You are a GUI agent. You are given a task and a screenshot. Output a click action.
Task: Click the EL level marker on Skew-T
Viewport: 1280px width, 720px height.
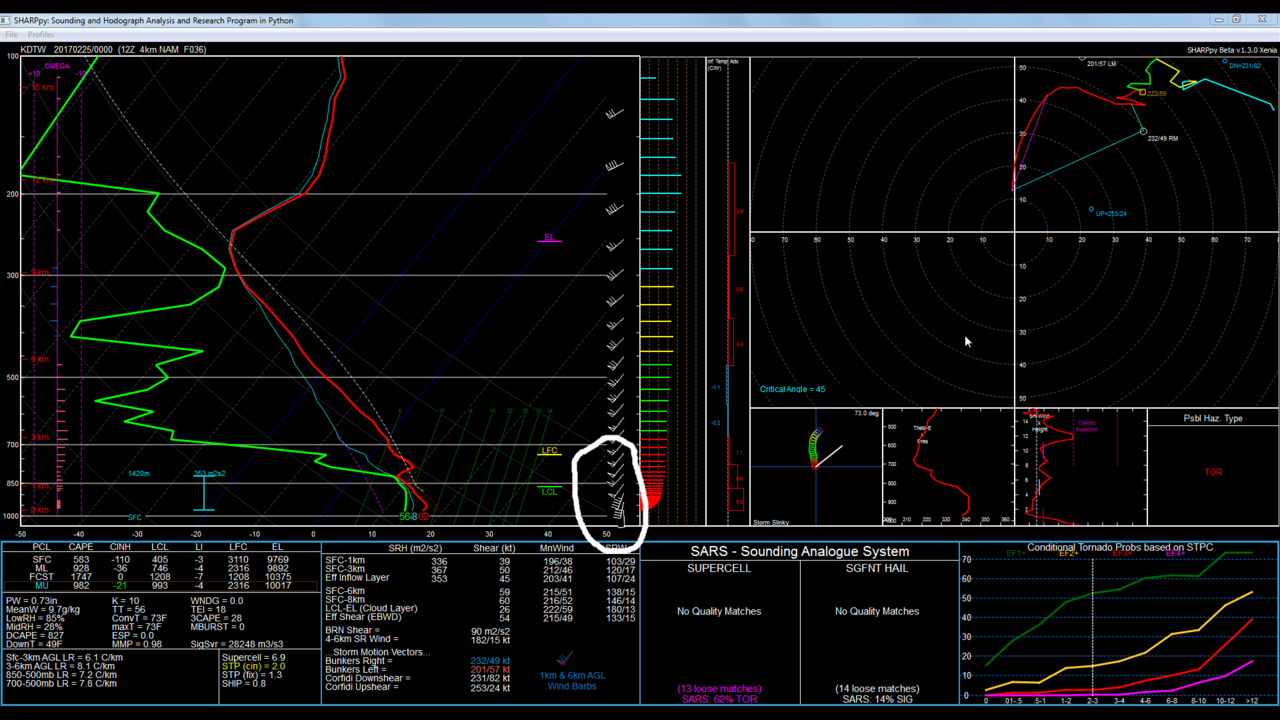coord(549,238)
